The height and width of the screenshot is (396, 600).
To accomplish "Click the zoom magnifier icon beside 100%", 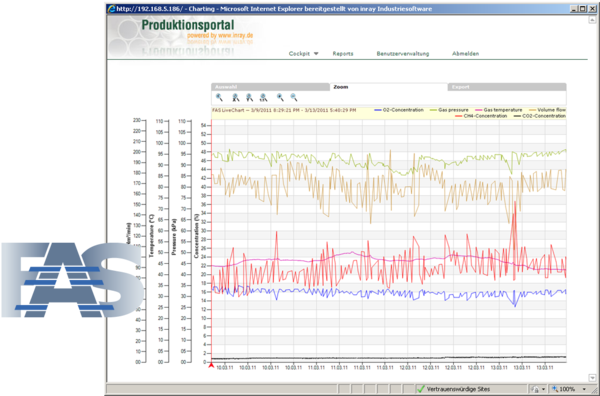I will coord(554,389).
